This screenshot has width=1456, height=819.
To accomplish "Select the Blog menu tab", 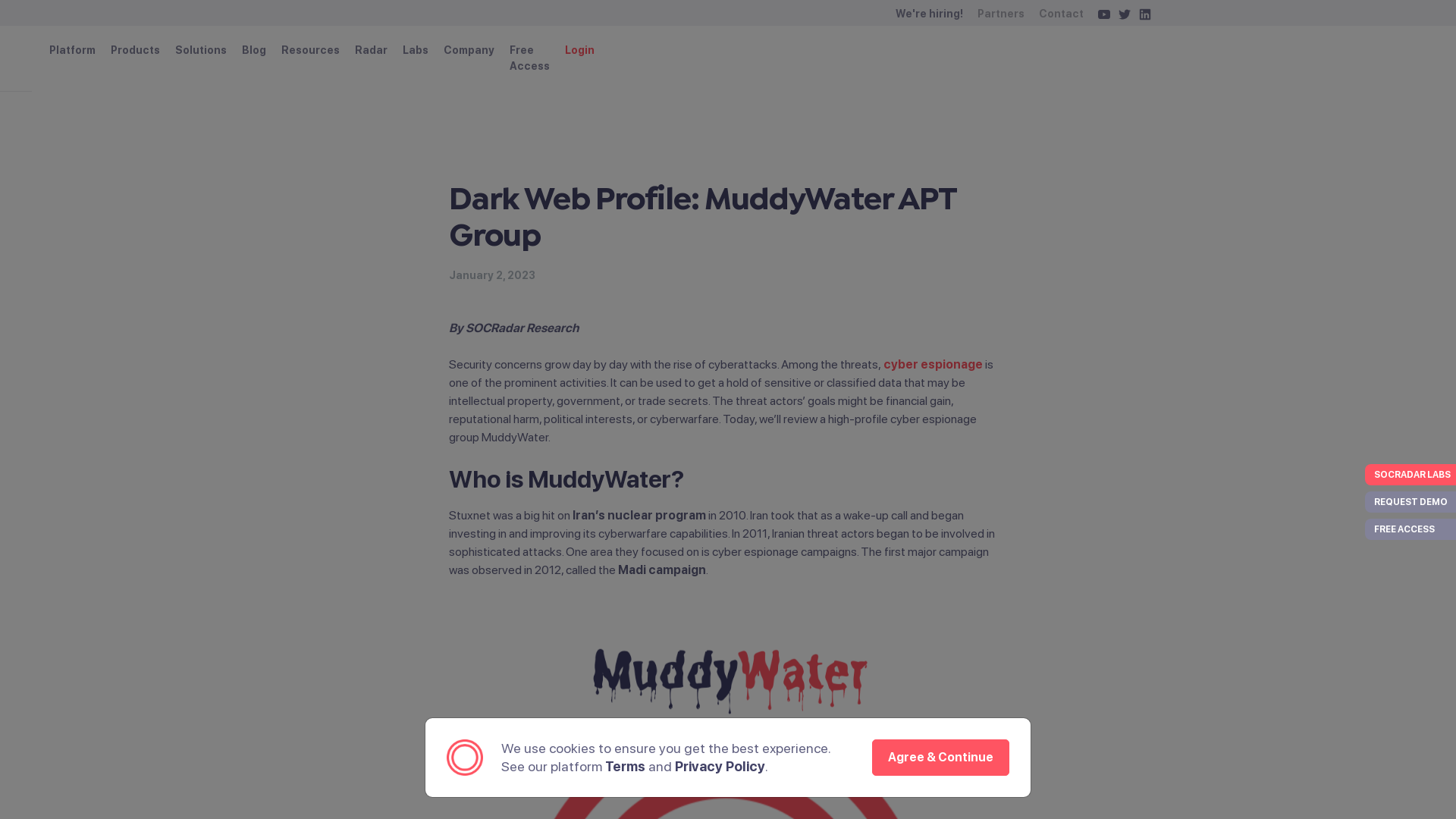I will tap(254, 49).
